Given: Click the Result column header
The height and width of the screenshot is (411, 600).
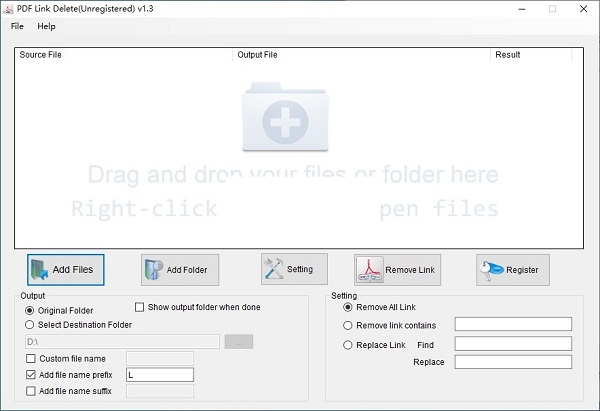Looking at the screenshot, I should [531, 55].
